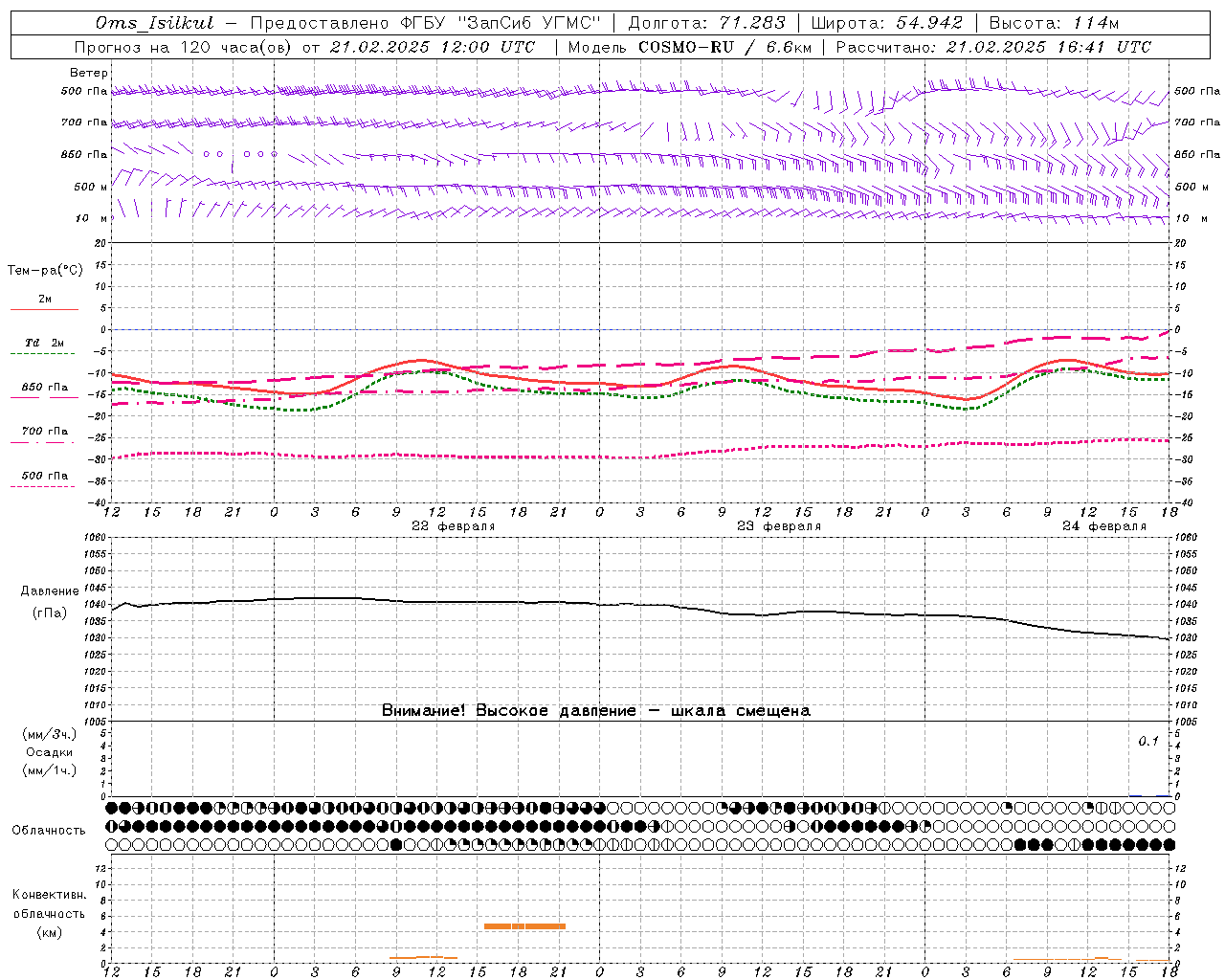The height and width of the screenshot is (980, 1225).
Task: Select the Модель COSMO-RU / 6.6км label
Action: click(690, 47)
